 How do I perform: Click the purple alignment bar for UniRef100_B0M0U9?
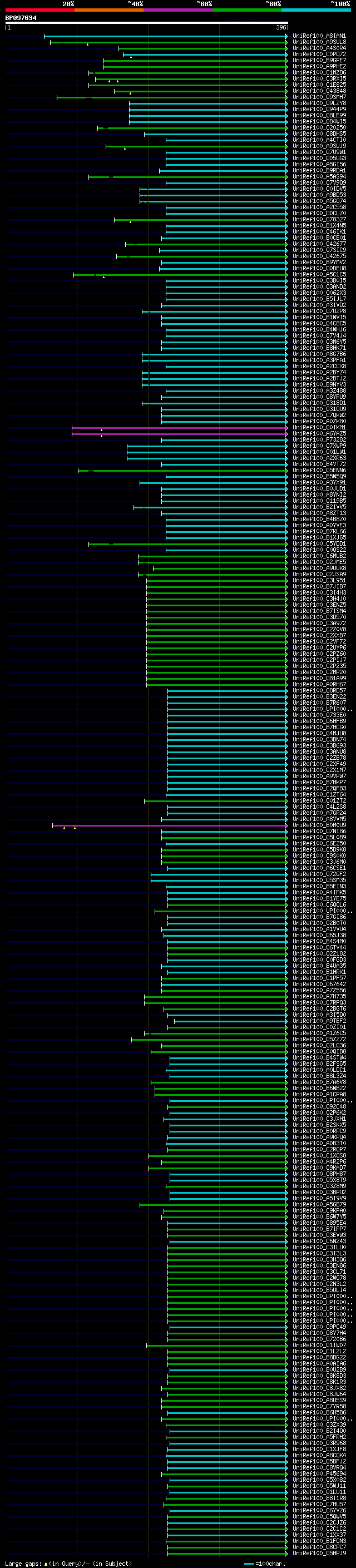(x=170, y=825)
